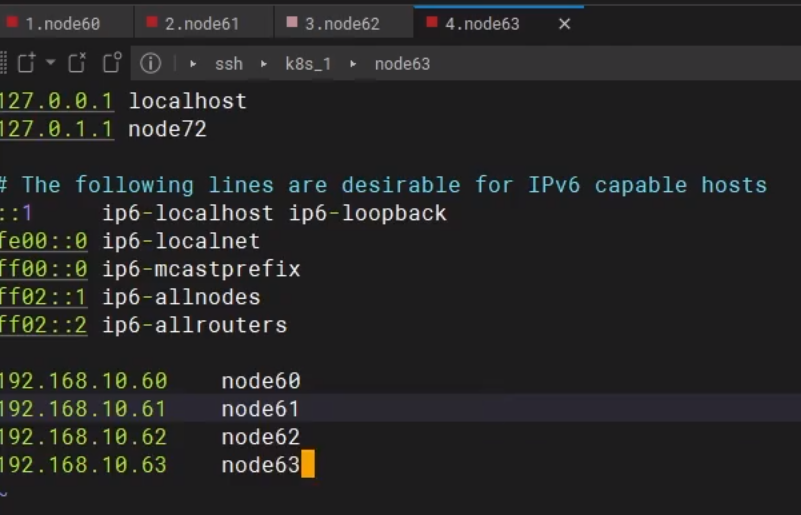This screenshot has width=801, height=515.
Task: Click the new session icon with plus
Action: pos(26,63)
